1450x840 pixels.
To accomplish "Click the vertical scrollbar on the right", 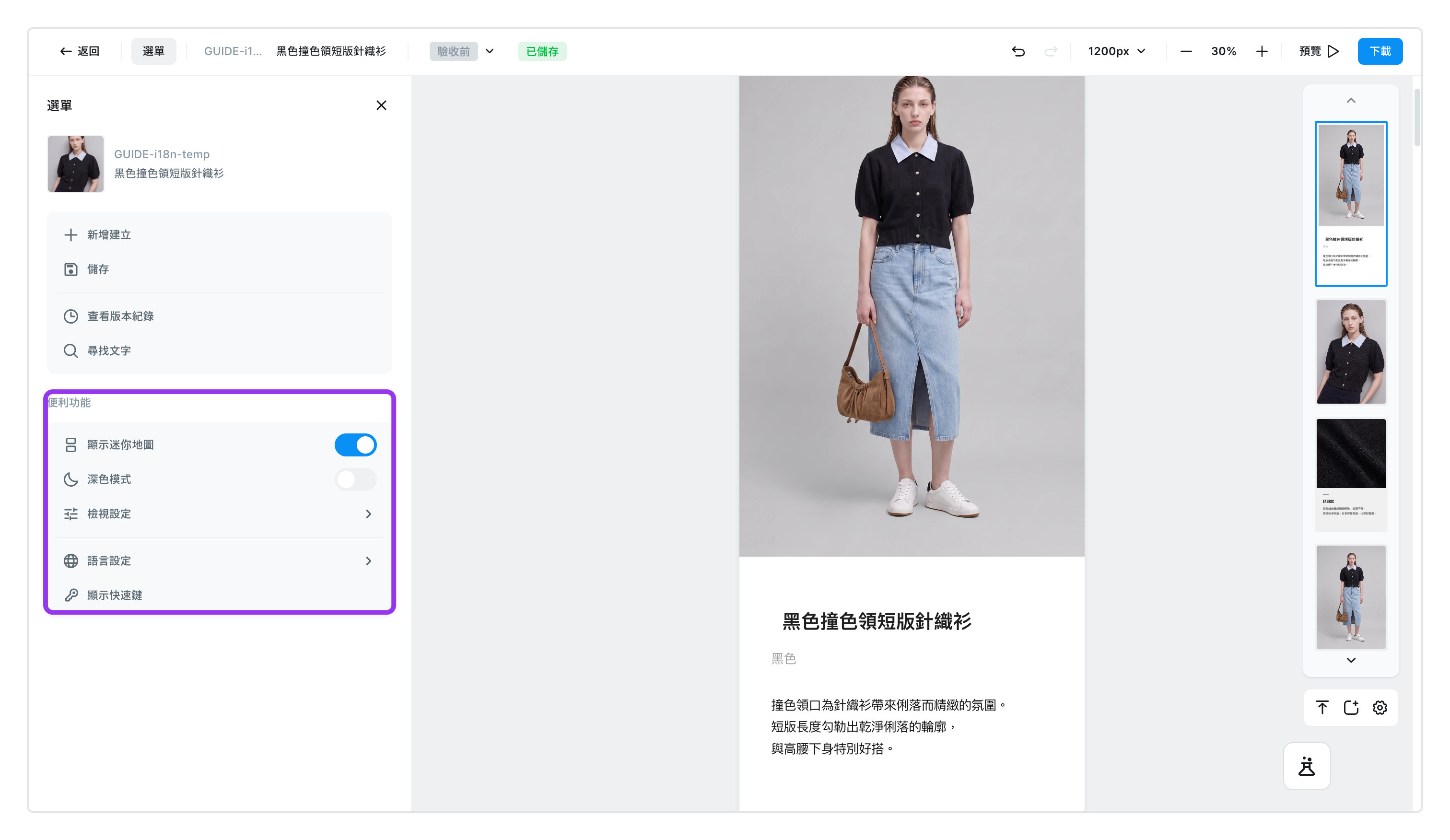I will [x=1416, y=117].
